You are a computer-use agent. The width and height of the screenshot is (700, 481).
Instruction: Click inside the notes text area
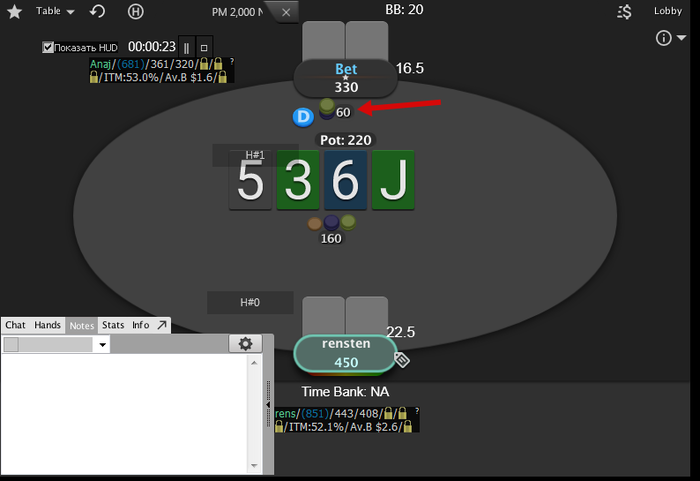point(124,413)
